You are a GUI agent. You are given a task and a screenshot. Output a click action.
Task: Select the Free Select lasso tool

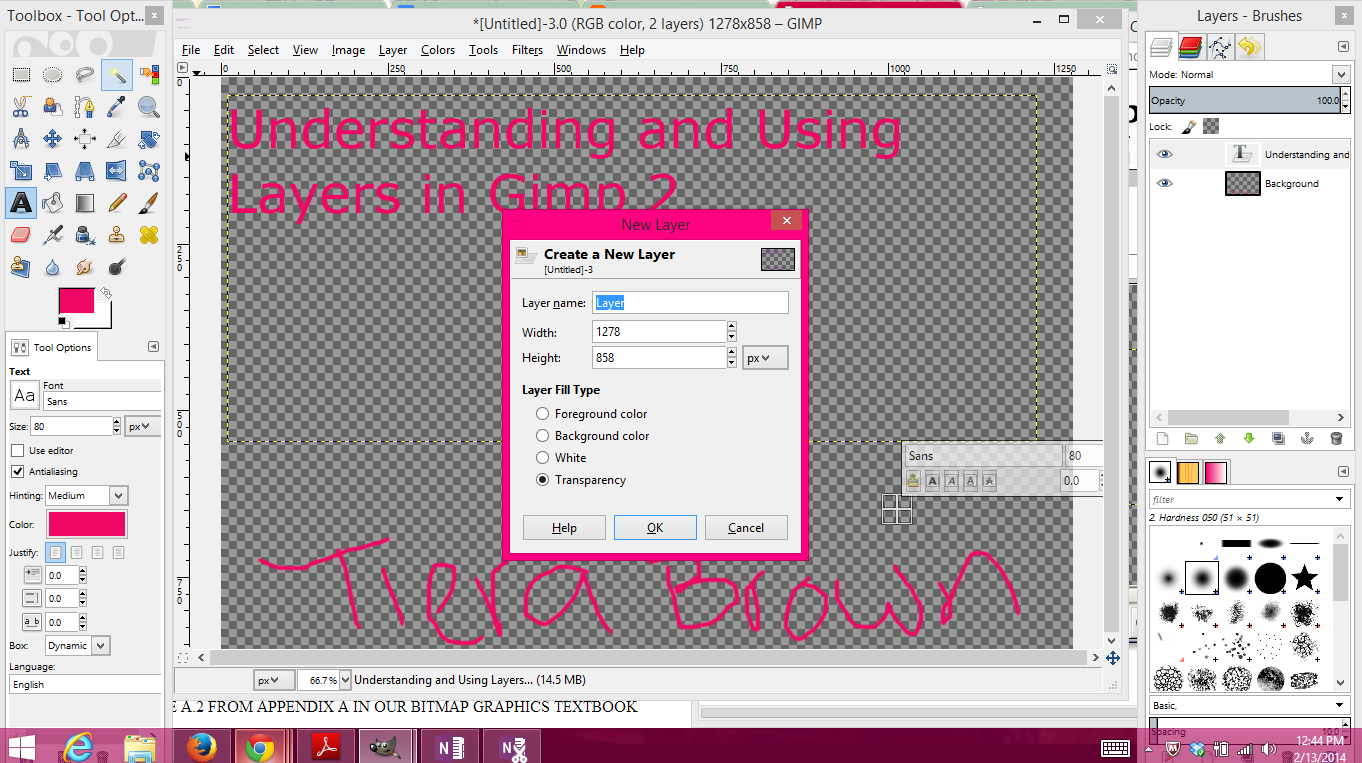tap(85, 74)
